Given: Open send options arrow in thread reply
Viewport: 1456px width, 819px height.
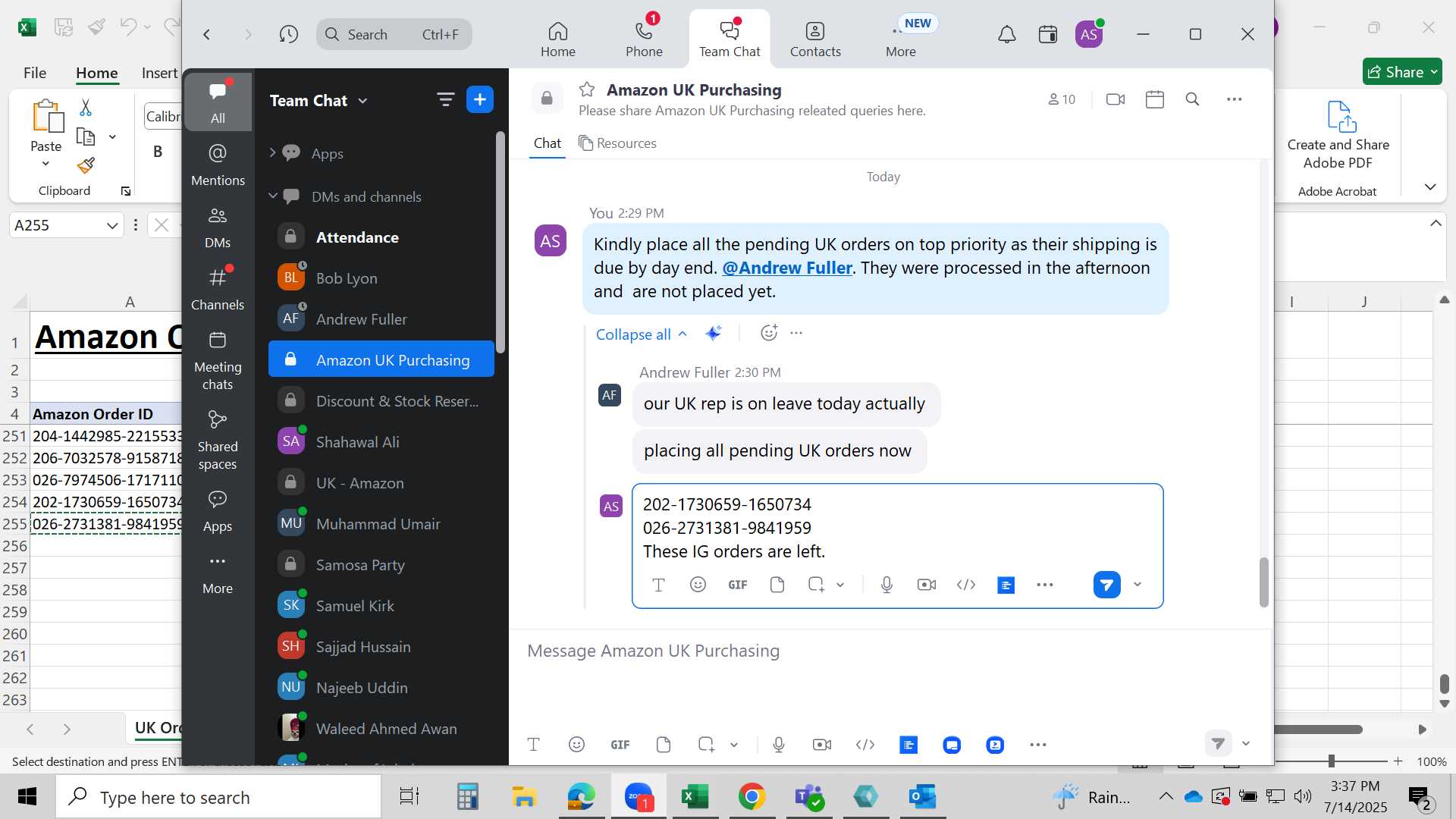Looking at the screenshot, I should point(1137,585).
